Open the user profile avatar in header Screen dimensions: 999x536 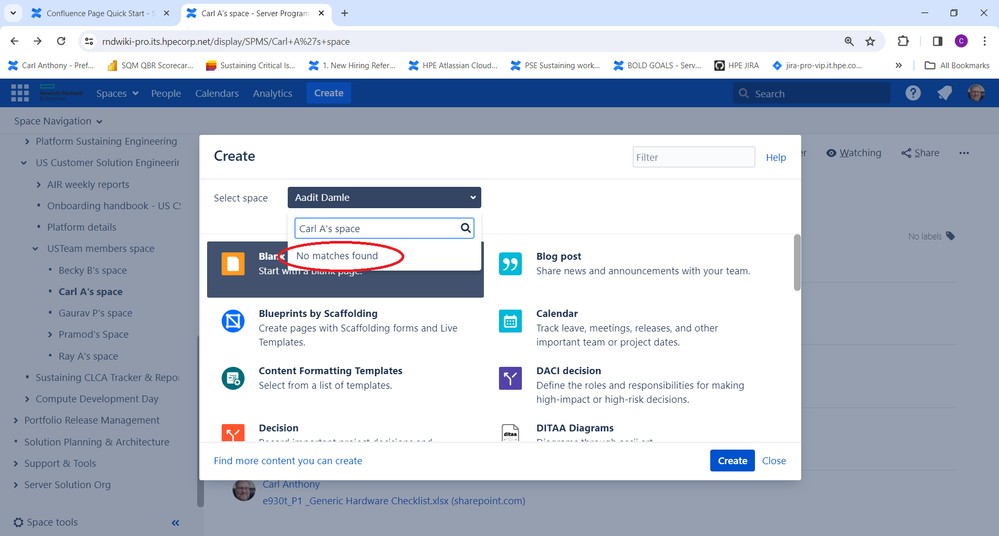click(976, 93)
